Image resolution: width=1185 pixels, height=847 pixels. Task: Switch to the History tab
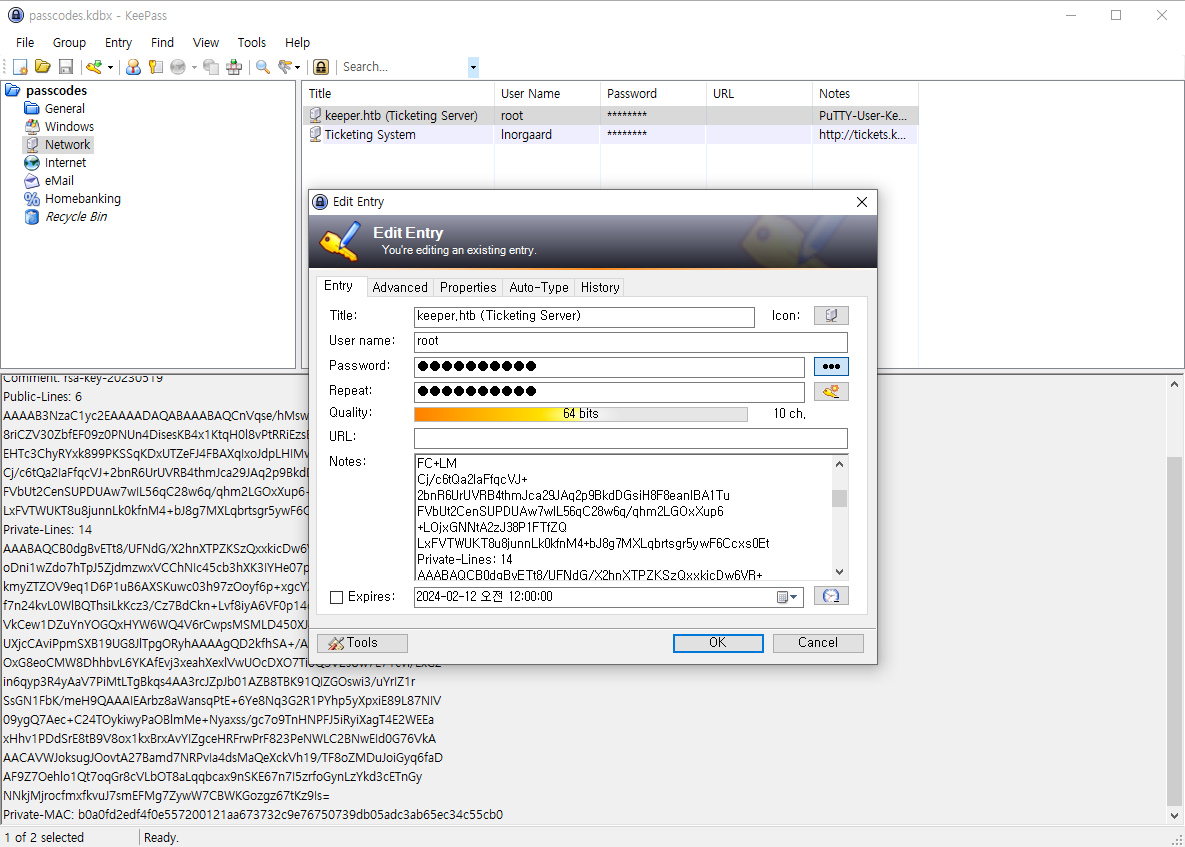coord(600,287)
